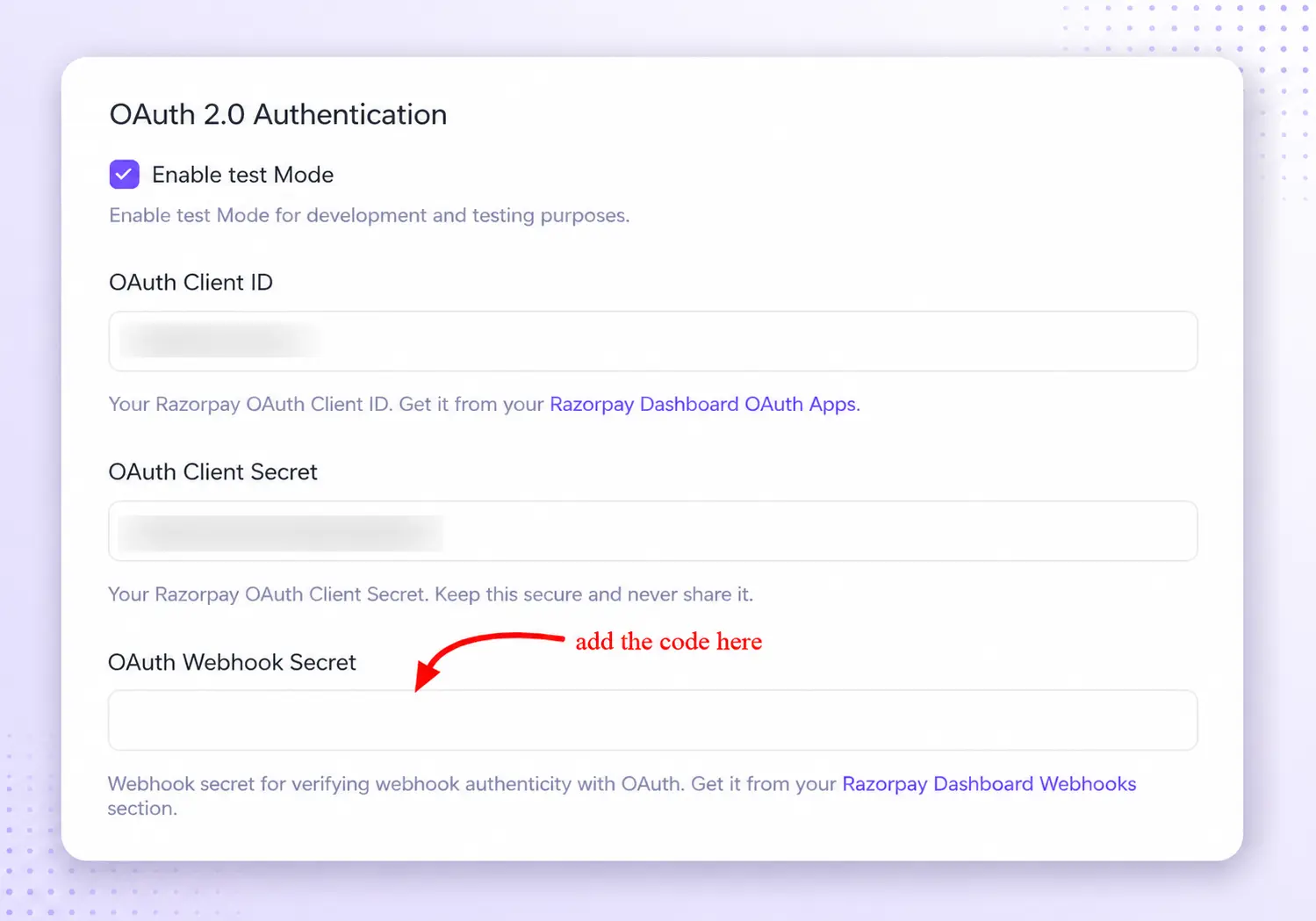Click the blurred value in Client ID field
This screenshot has width=1316, height=921.
(219, 341)
